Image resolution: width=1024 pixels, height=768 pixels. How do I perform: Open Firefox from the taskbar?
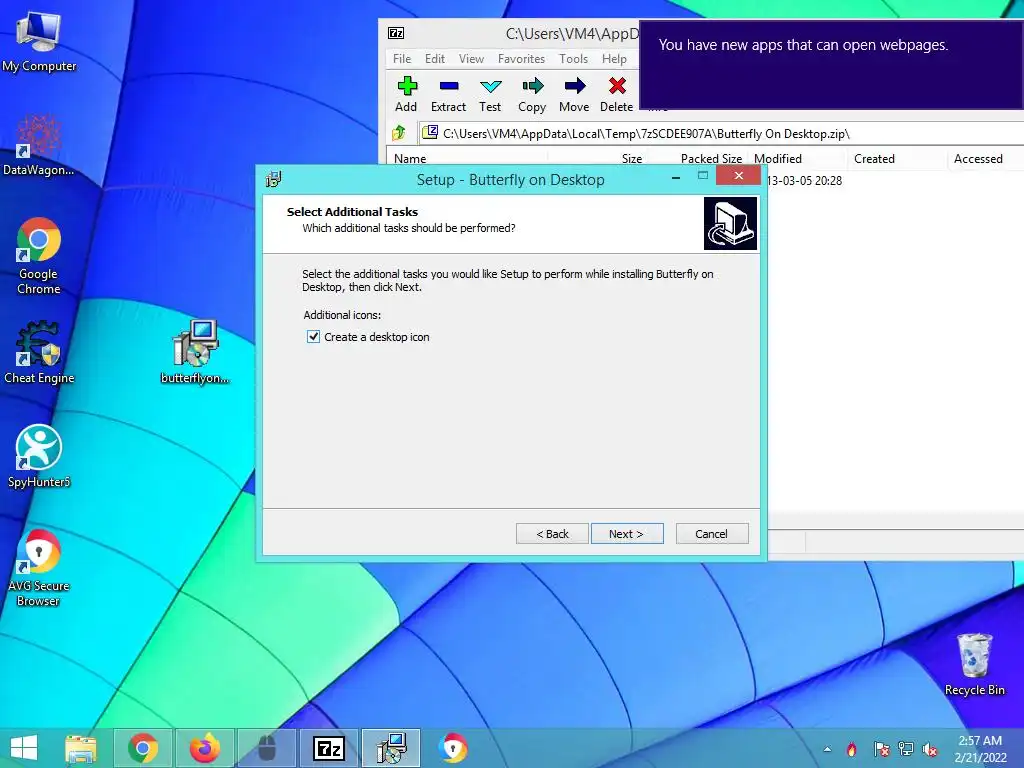click(x=204, y=748)
